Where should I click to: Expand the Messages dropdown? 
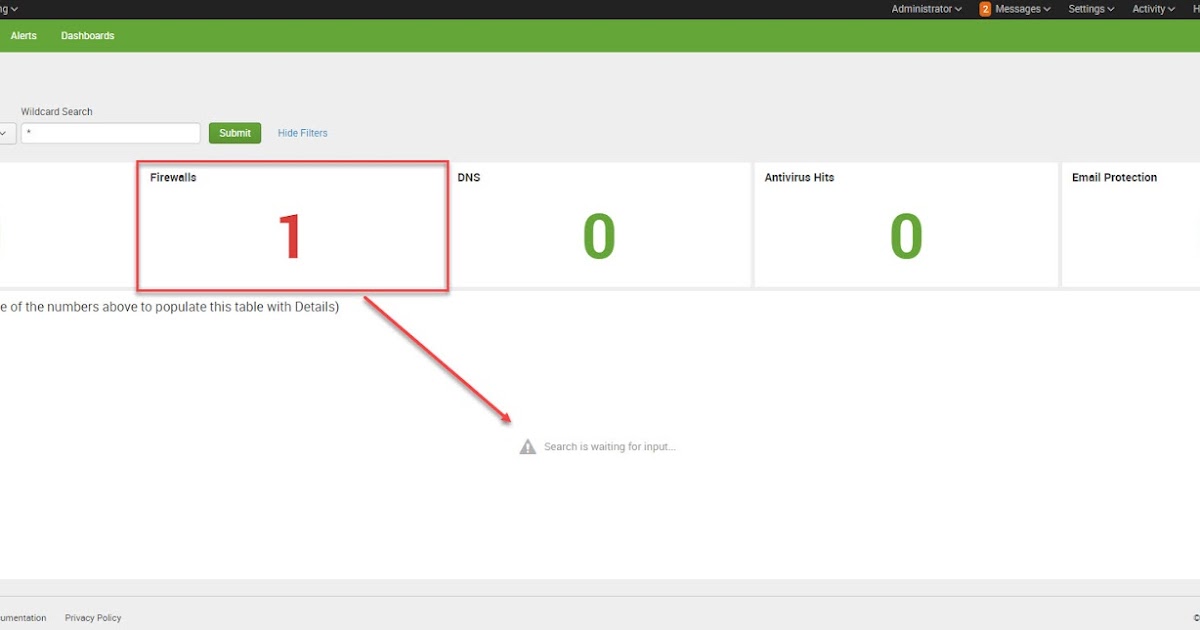pos(1016,9)
